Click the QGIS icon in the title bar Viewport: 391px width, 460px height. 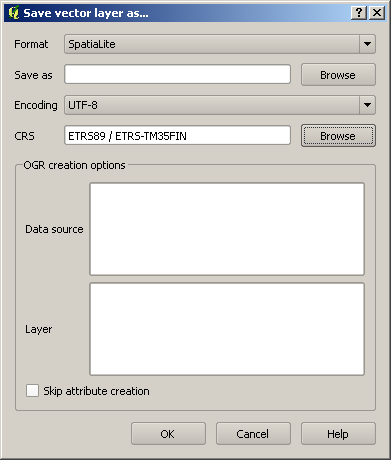pos(14,13)
